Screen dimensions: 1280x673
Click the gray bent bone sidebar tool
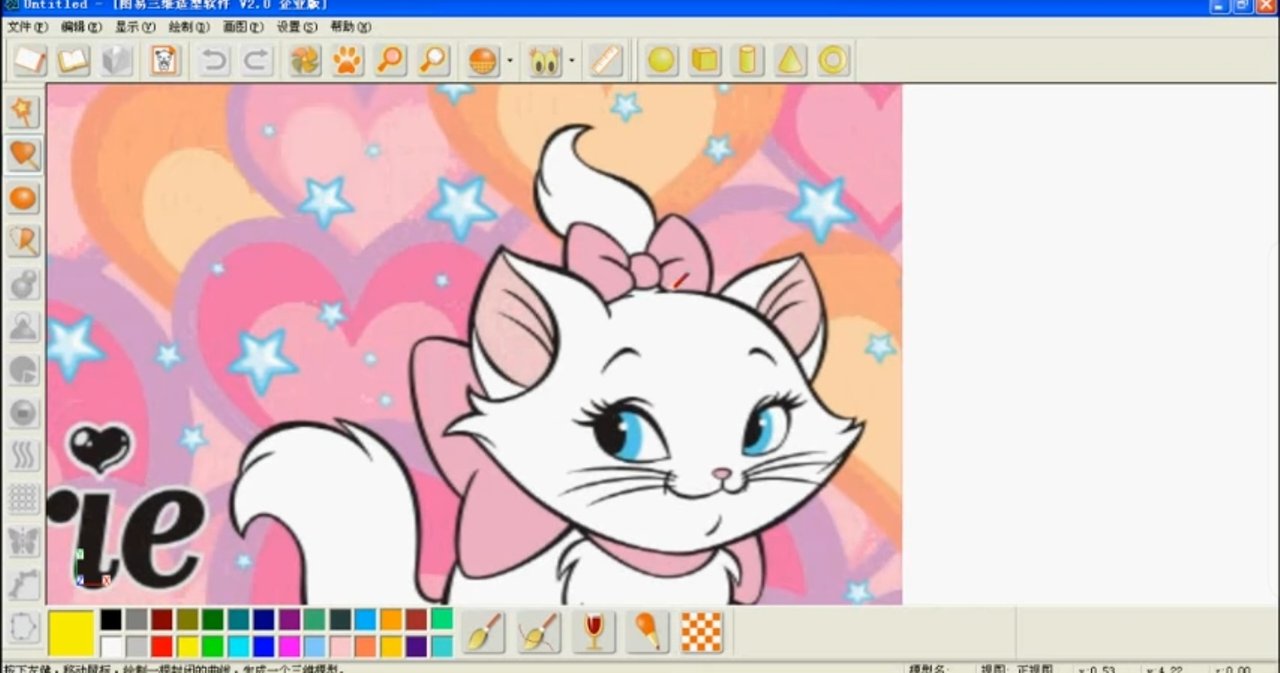coord(23,585)
